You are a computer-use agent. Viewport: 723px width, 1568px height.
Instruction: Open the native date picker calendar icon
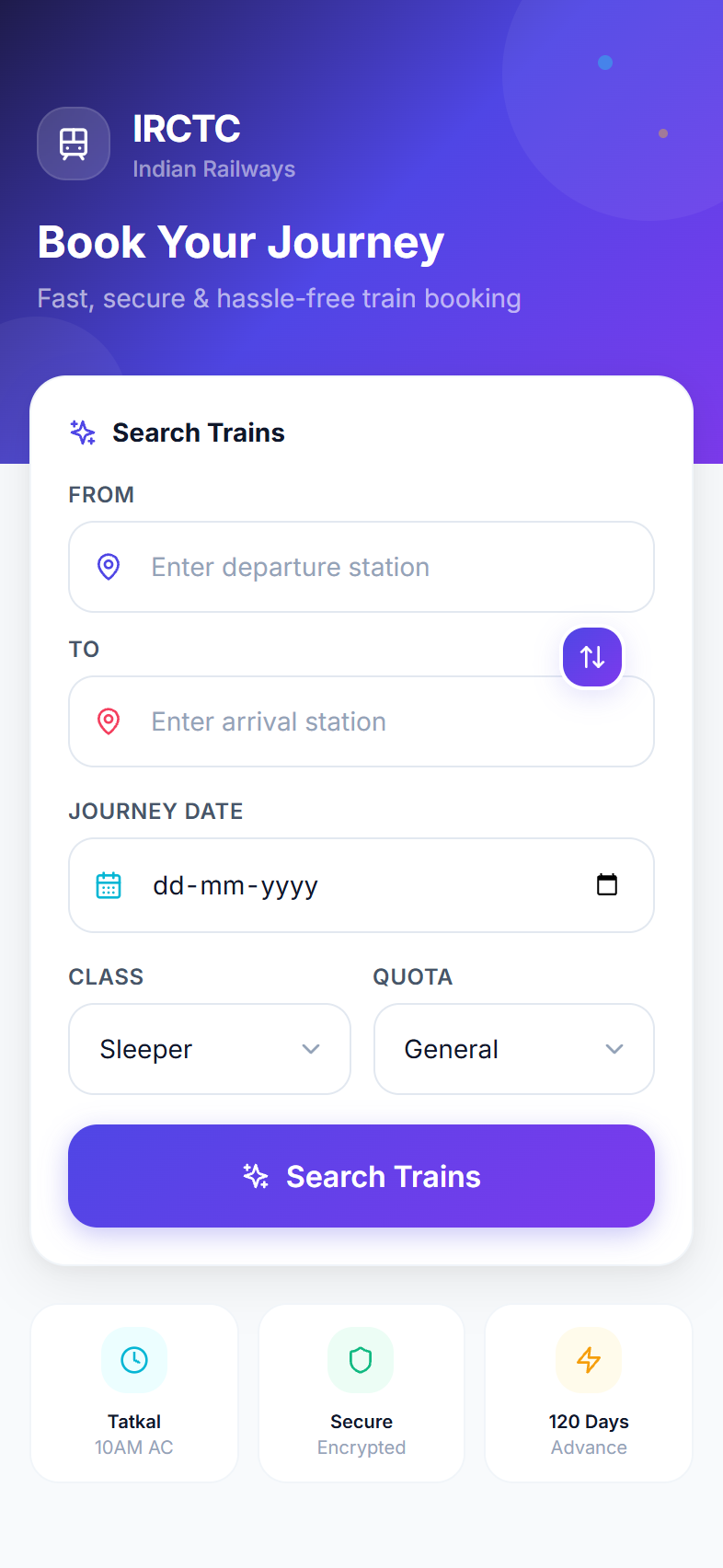tap(607, 884)
